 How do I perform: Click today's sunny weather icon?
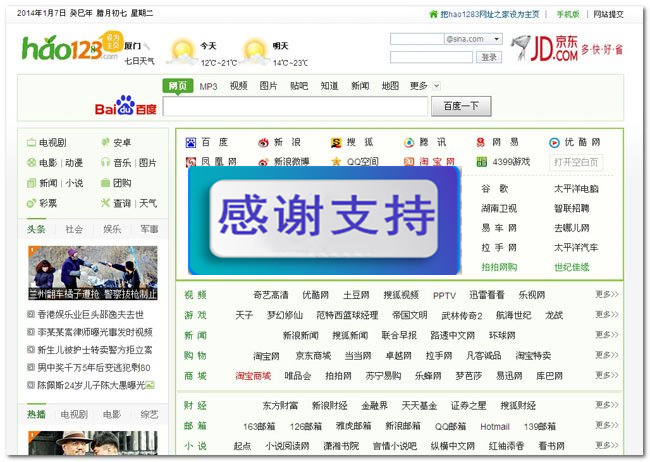[182, 52]
